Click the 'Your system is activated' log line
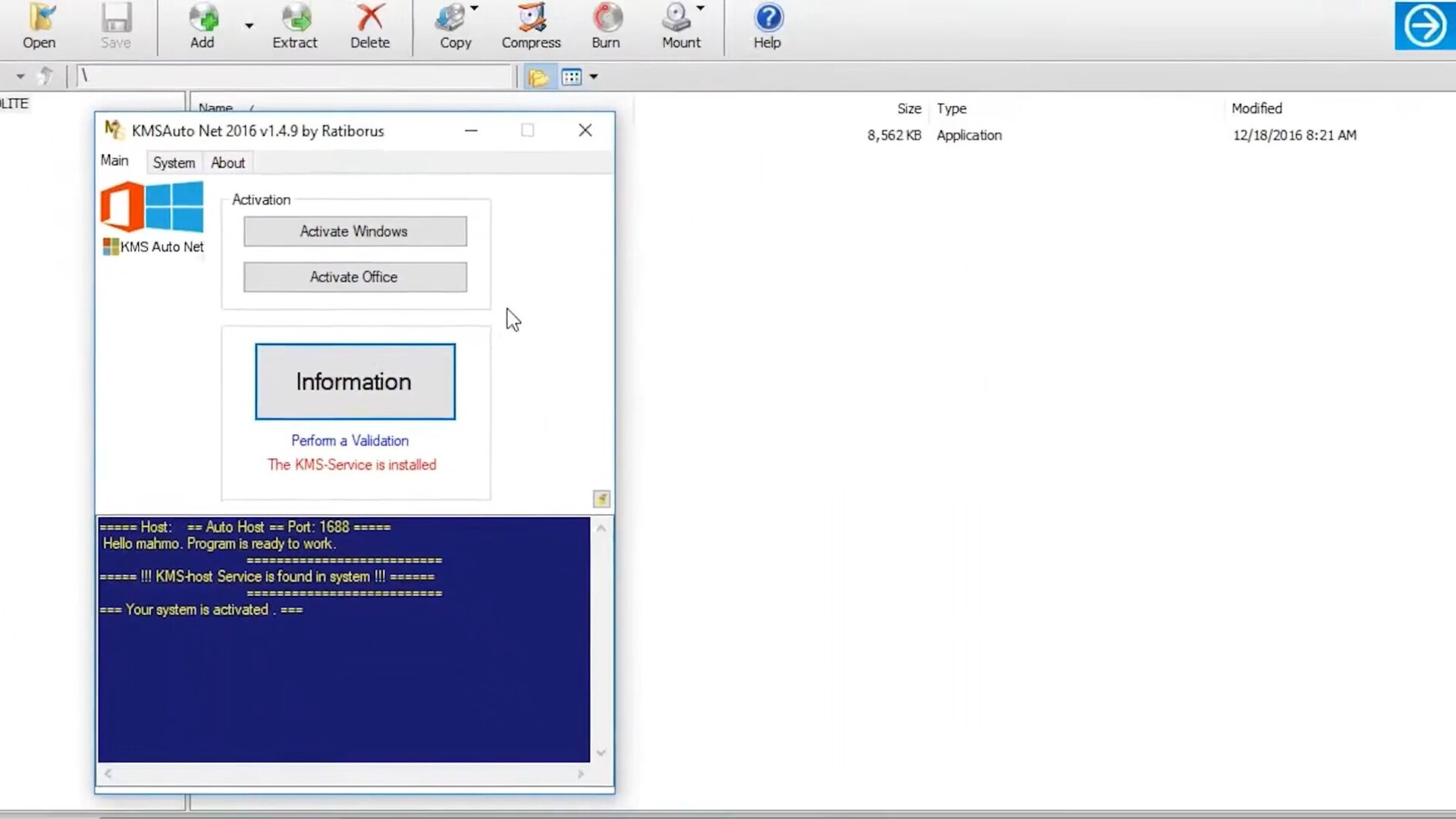1456x819 pixels. coord(201,610)
